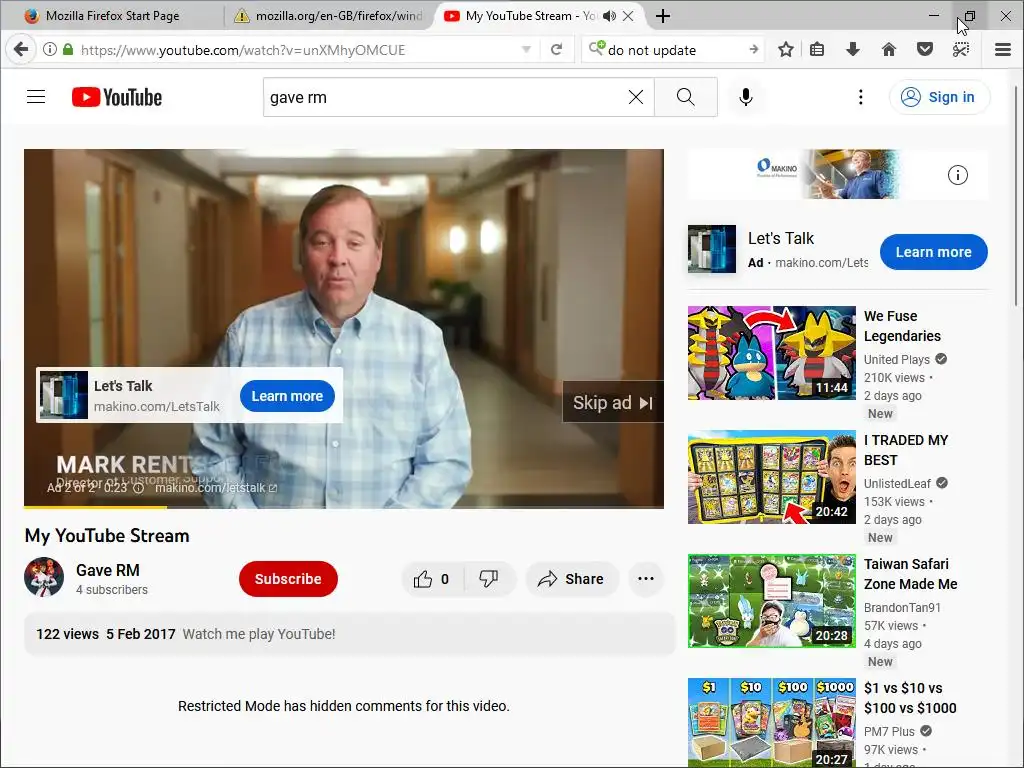
Task: Click the My YouTube Stream video title
Action: 107,536
